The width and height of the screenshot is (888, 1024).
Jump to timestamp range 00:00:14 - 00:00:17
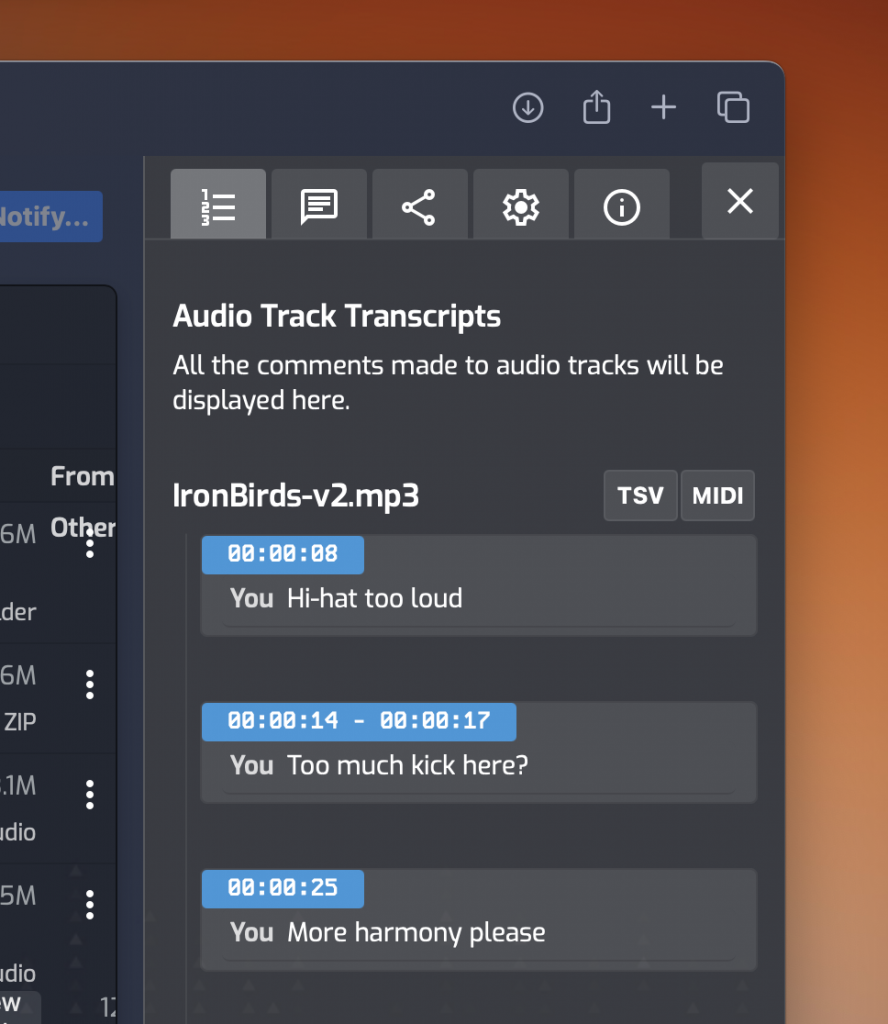pyautogui.click(x=359, y=721)
